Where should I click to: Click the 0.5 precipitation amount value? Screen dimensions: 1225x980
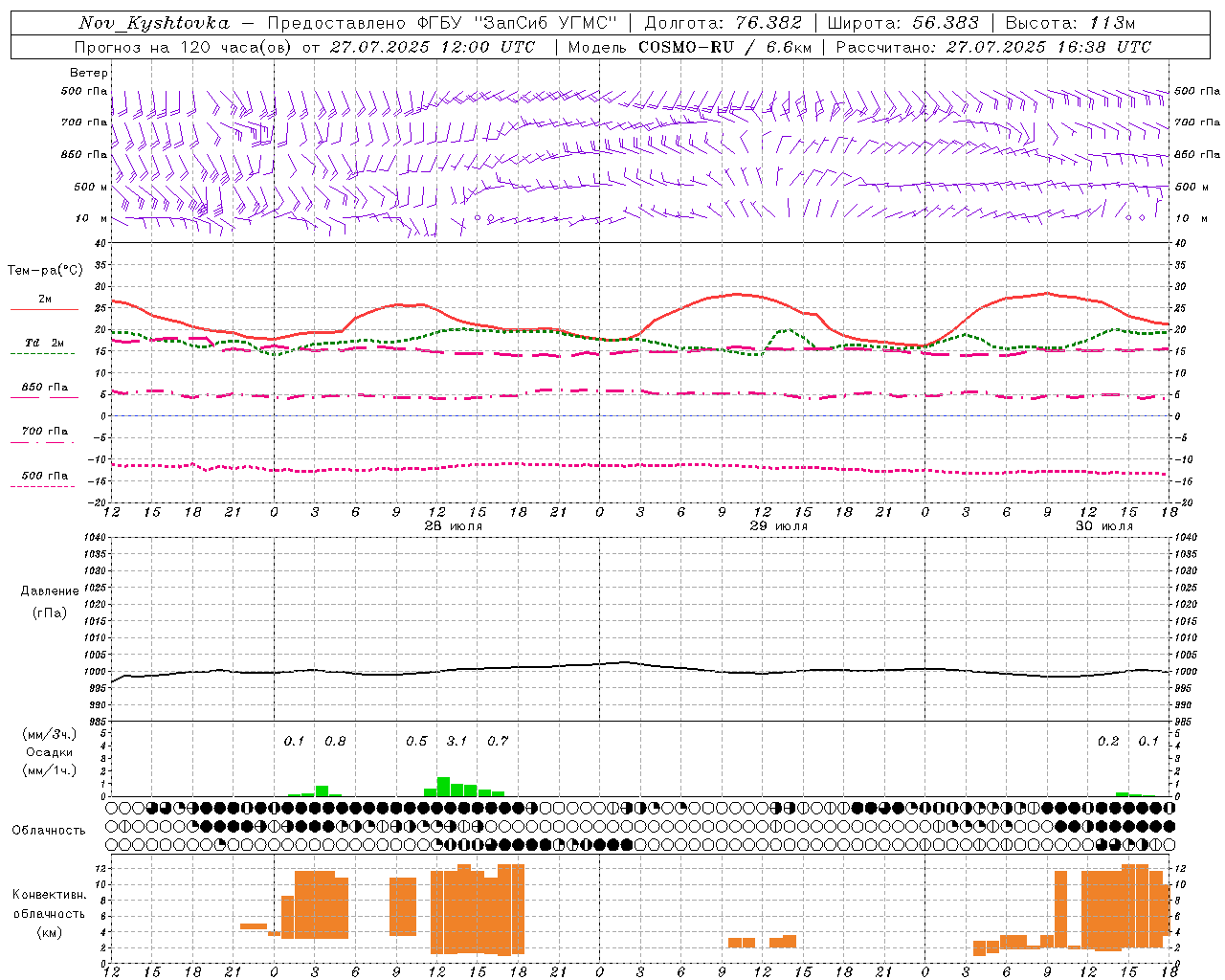(416, 741)
